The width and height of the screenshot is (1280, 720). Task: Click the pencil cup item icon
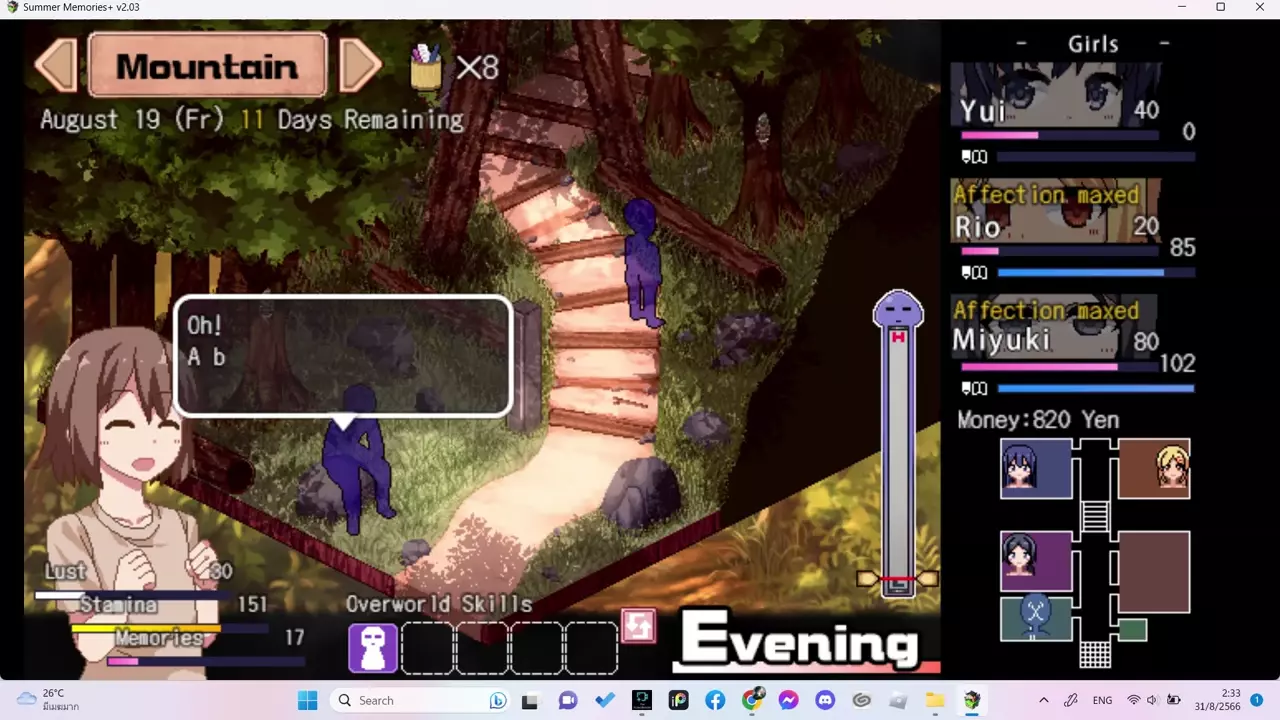tap(427, 67)
